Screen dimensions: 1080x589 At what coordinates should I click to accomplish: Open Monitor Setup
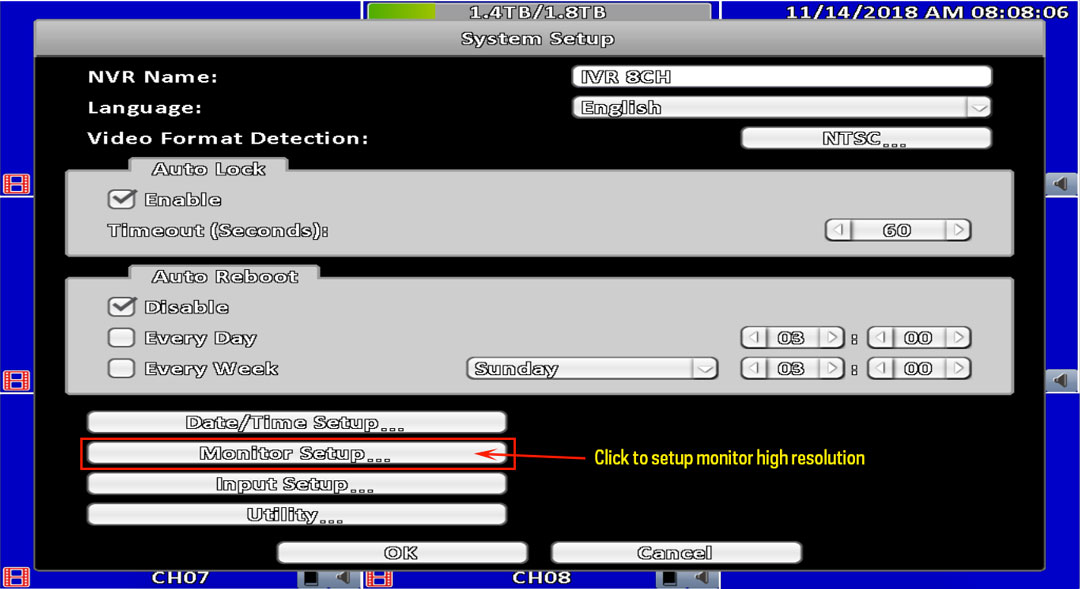point(297,453)
